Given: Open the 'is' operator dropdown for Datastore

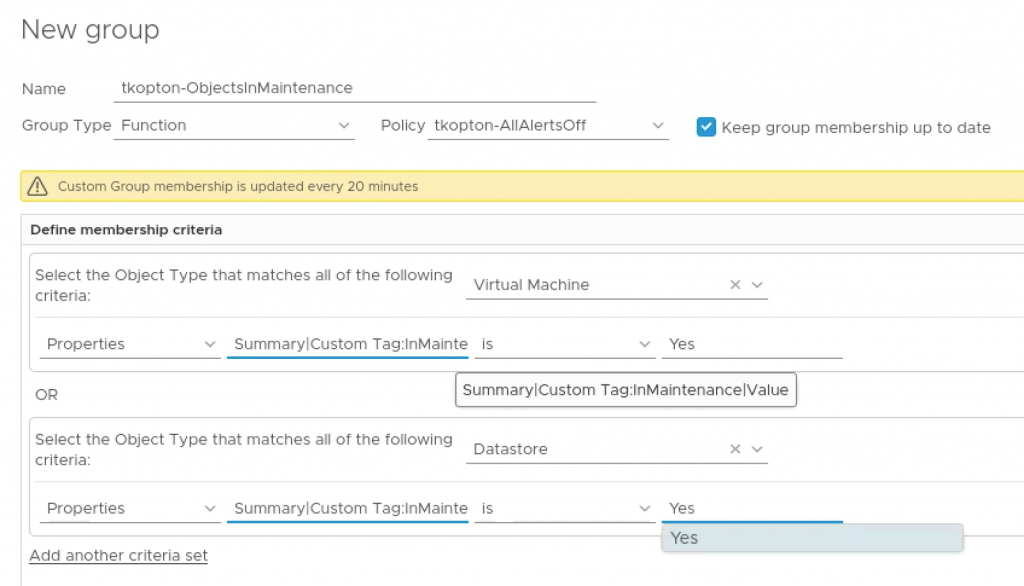Looking at the screenshot, I should pos(565,508).
